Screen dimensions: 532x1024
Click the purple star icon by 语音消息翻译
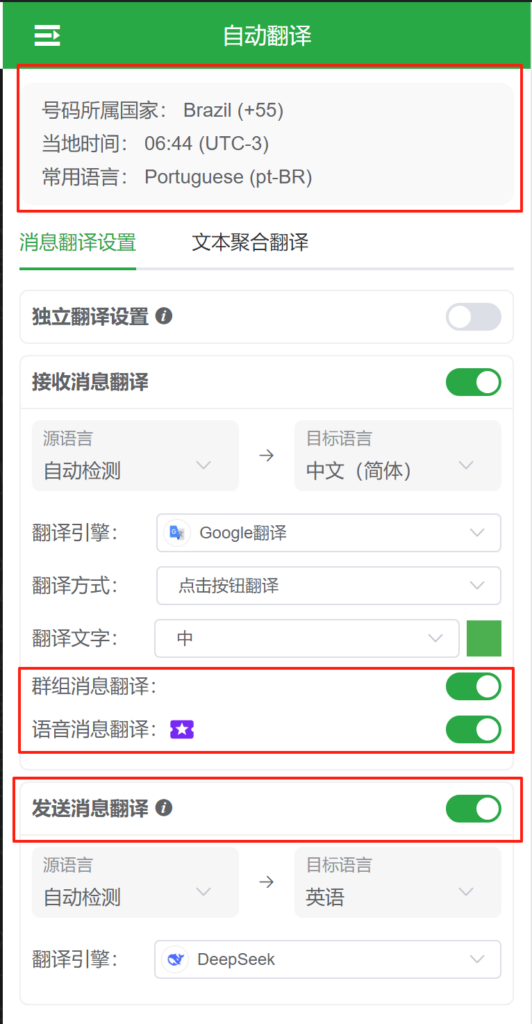(x=182, y=729)
